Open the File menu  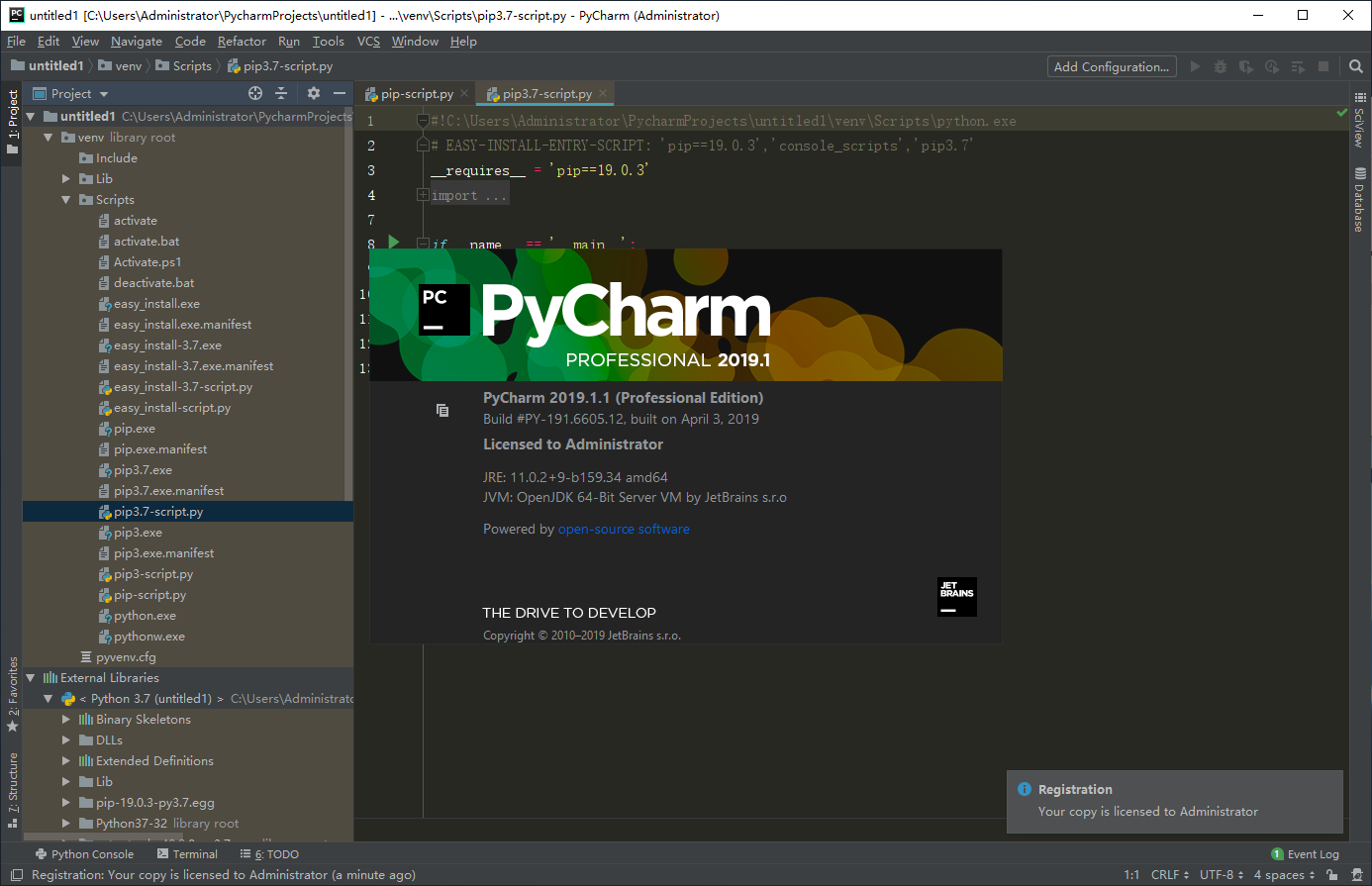16,42
